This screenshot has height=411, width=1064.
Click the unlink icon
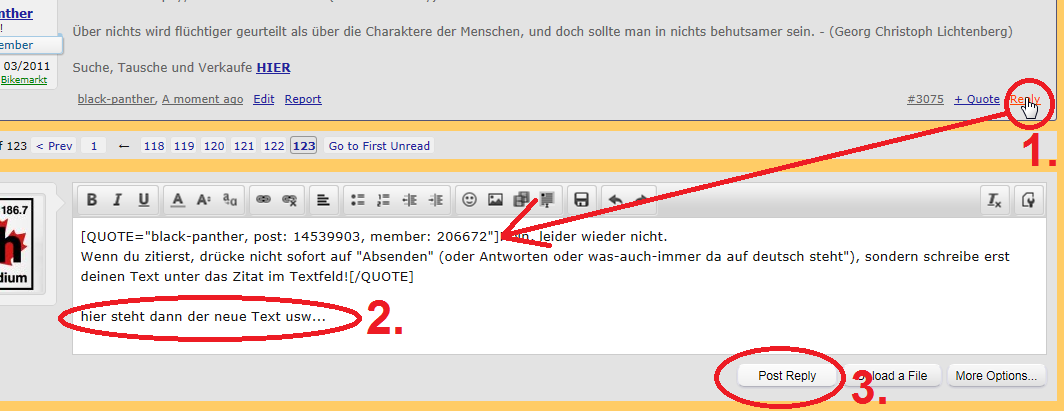pos(290,199)
